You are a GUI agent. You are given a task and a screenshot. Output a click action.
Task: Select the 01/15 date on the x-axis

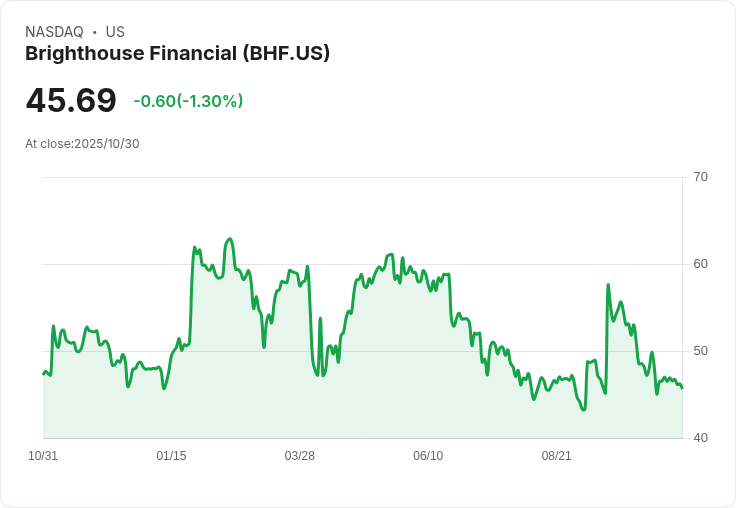tap(171, 456)
